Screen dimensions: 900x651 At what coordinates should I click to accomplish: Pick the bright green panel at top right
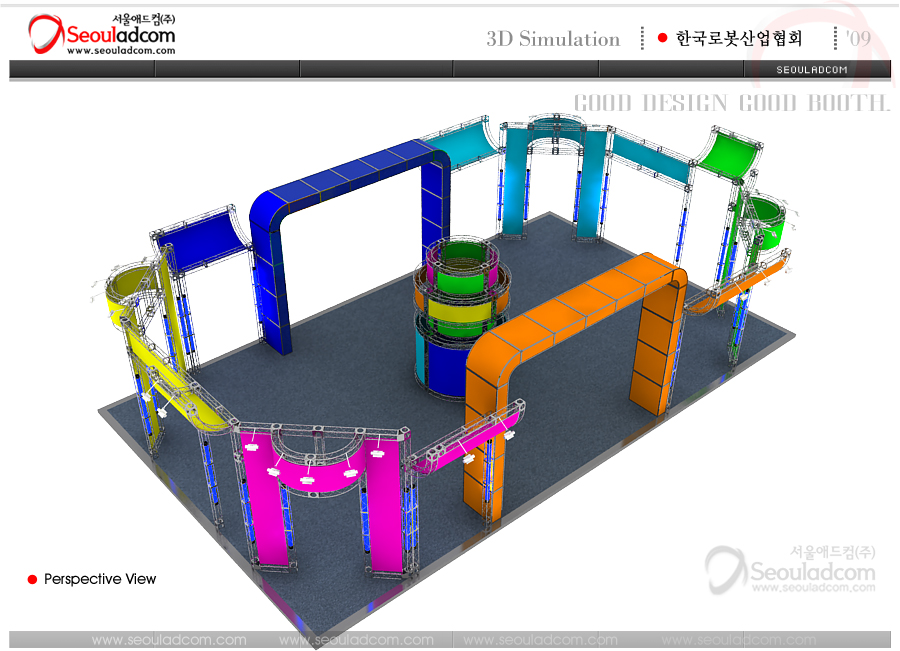point(728,153)
